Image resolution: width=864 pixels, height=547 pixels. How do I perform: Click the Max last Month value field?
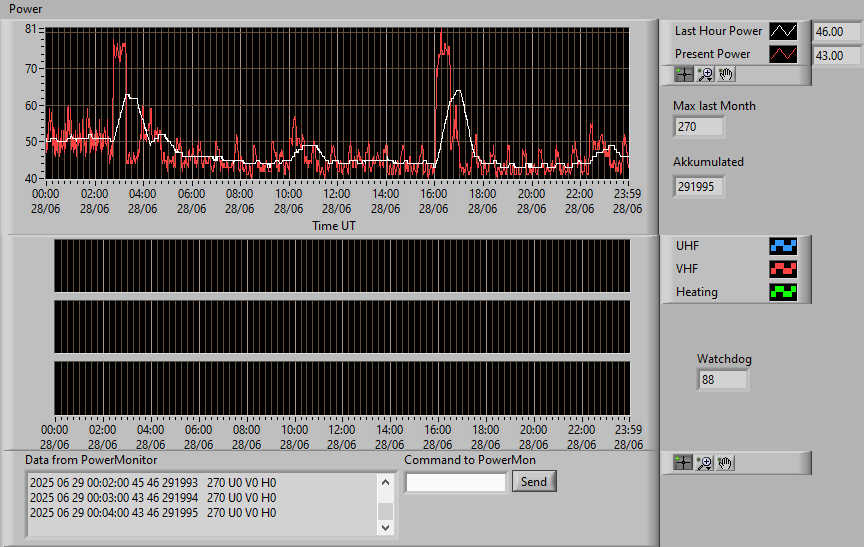(x=698, y=127)
